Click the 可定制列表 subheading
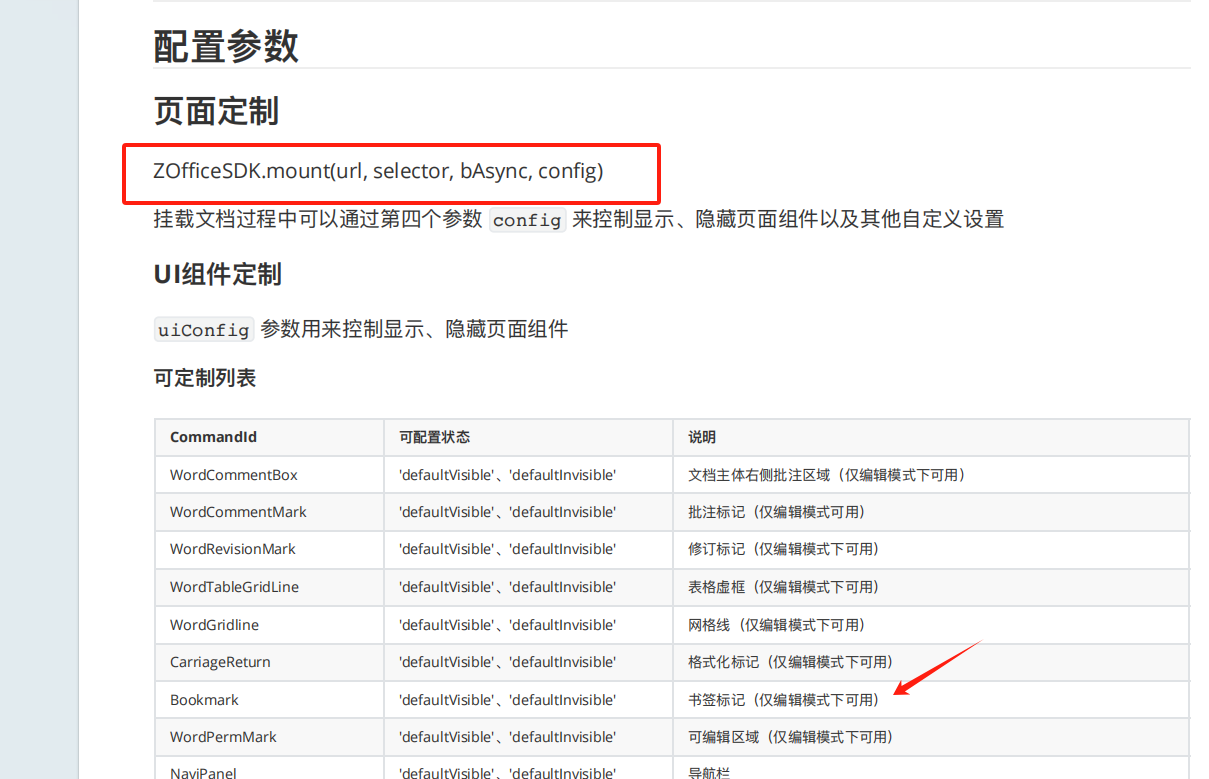1209x779 pixels. pyautogui.click(x=204, y=378)
